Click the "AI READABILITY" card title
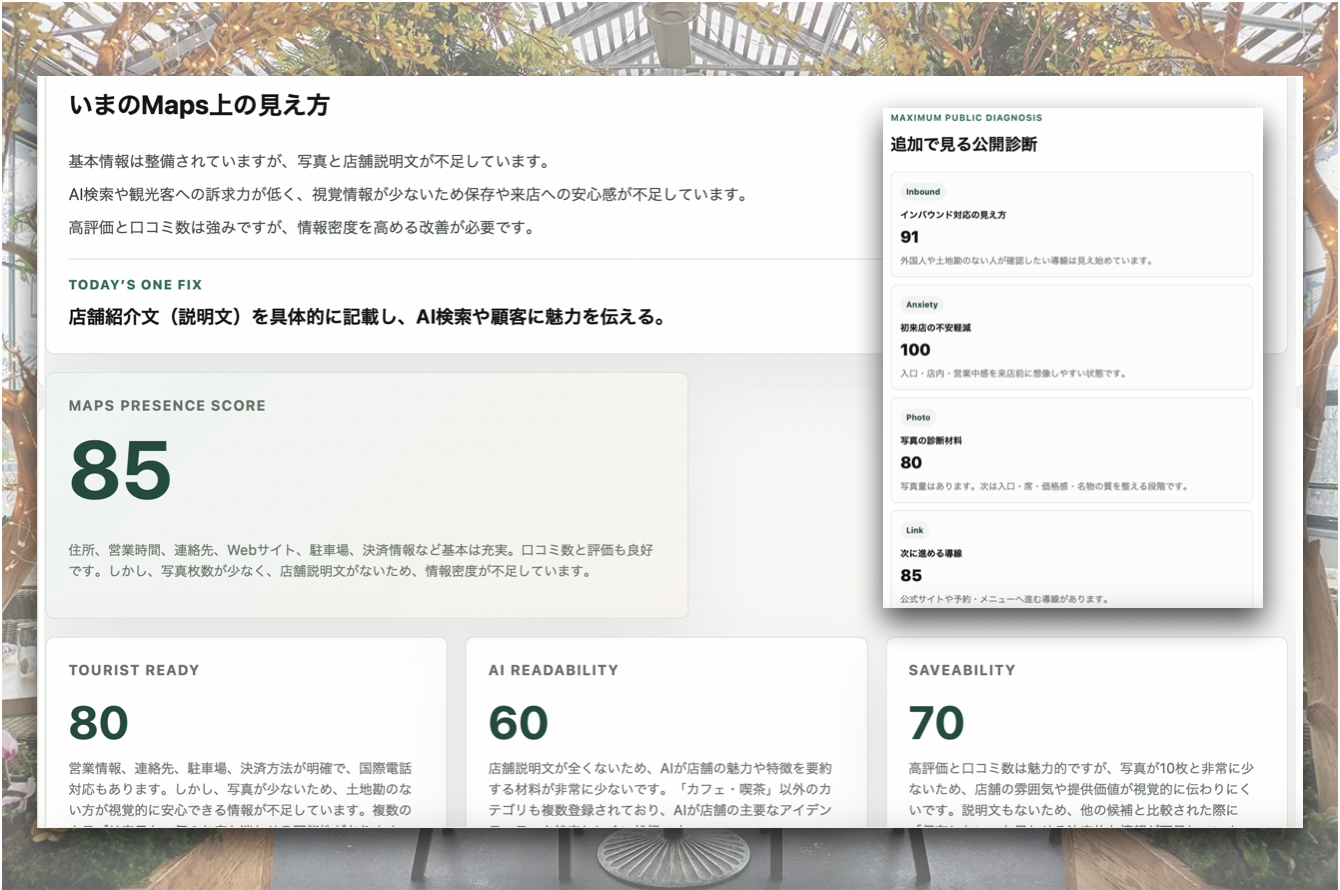 pyautogui.click(x=553, y=670)
